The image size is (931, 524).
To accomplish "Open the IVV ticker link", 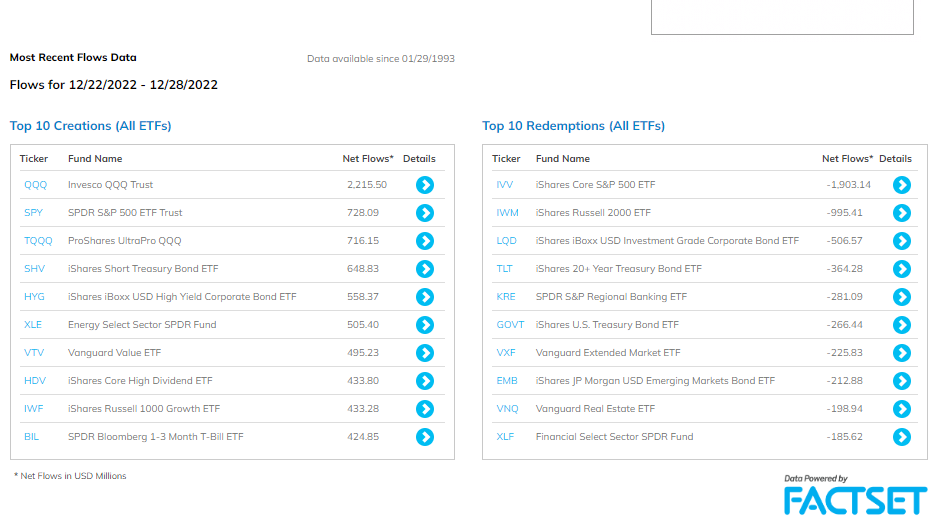I will coord(505,185).
